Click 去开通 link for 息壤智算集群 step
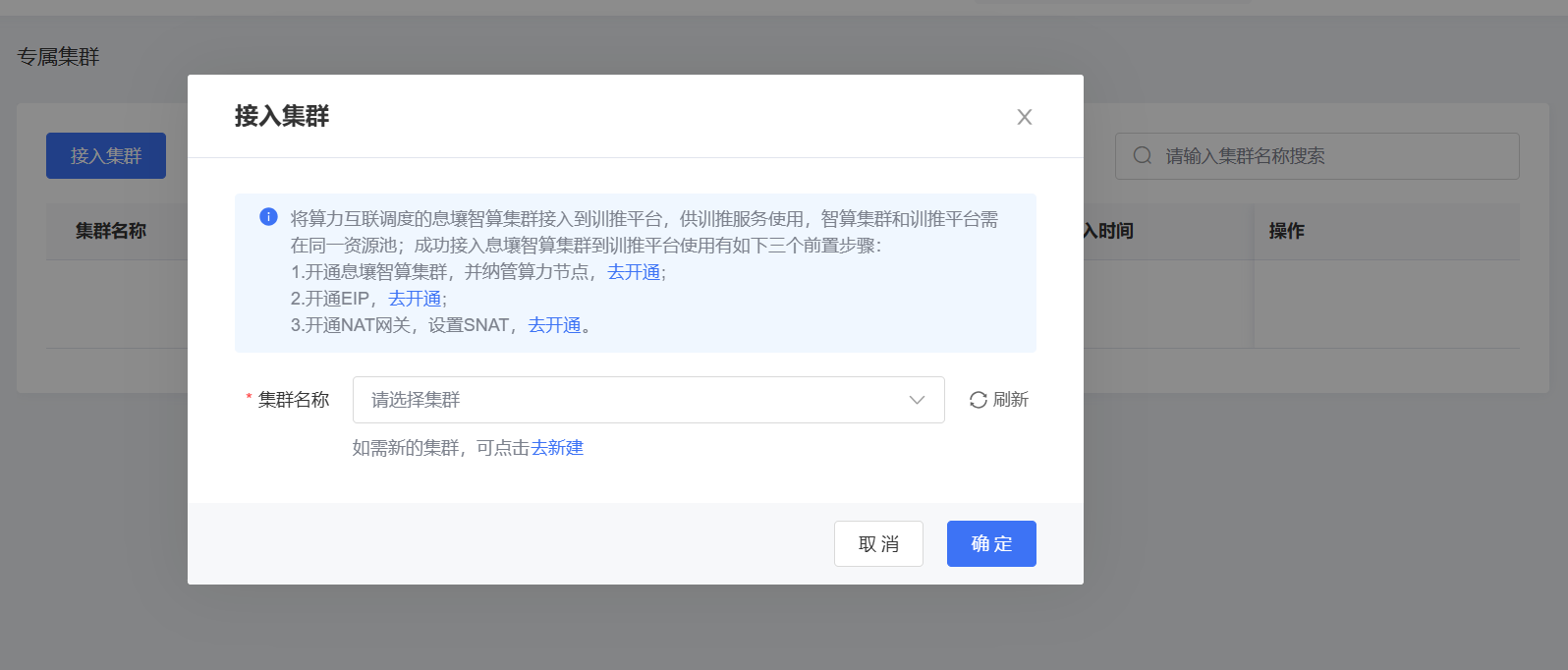 pyautogui.click(x=634, y=272)
